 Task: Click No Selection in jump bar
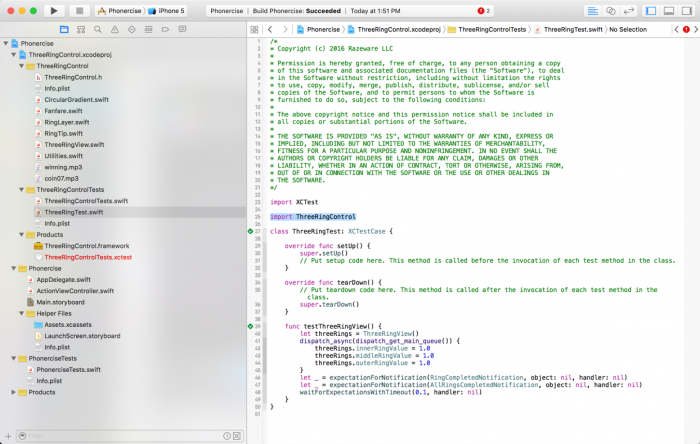(628, 29)
